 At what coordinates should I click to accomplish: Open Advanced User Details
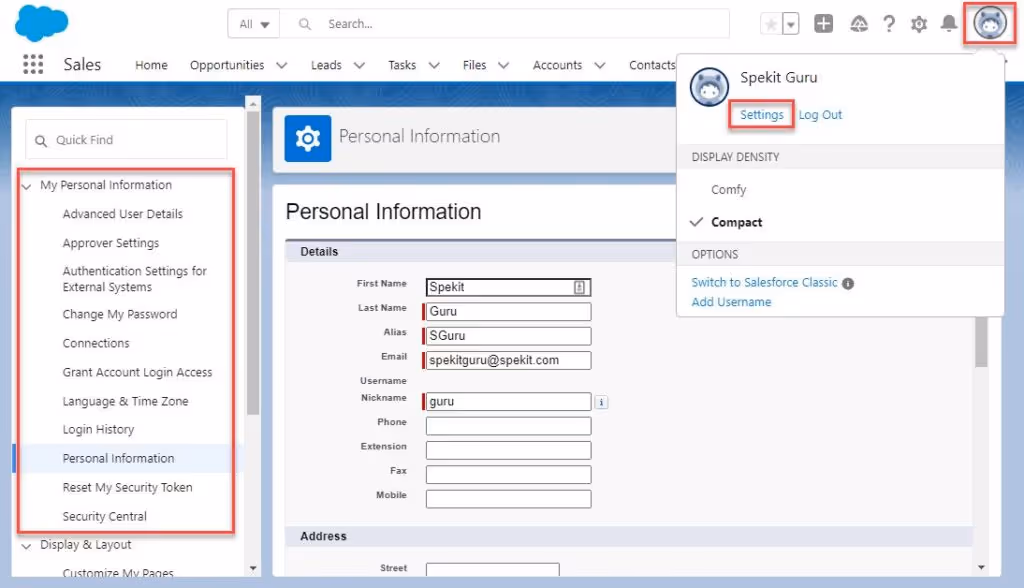point(123,214)
